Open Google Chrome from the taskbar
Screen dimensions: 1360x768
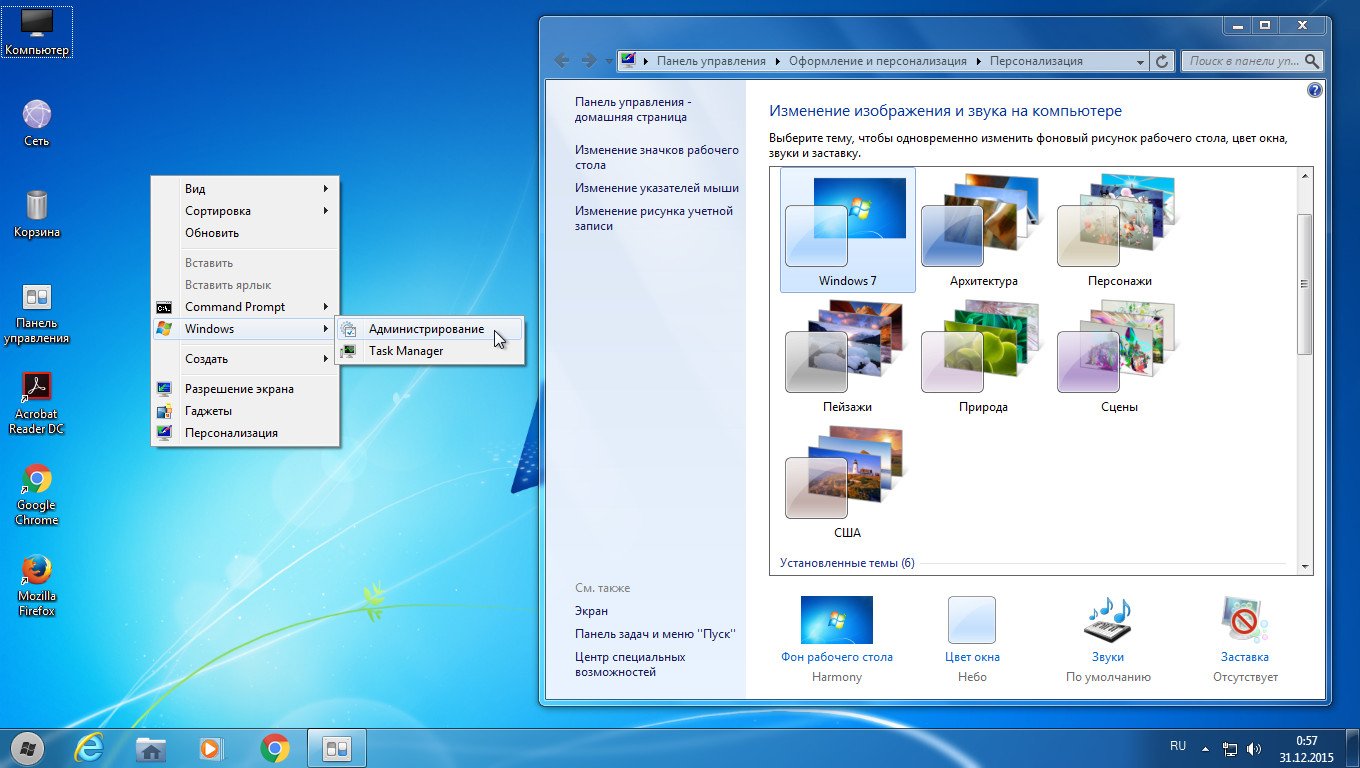click(x=275, y=748)
